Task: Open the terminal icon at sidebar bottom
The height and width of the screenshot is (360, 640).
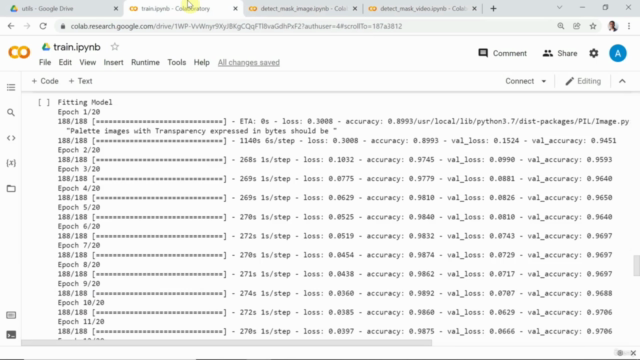Action: pos(11,335)
